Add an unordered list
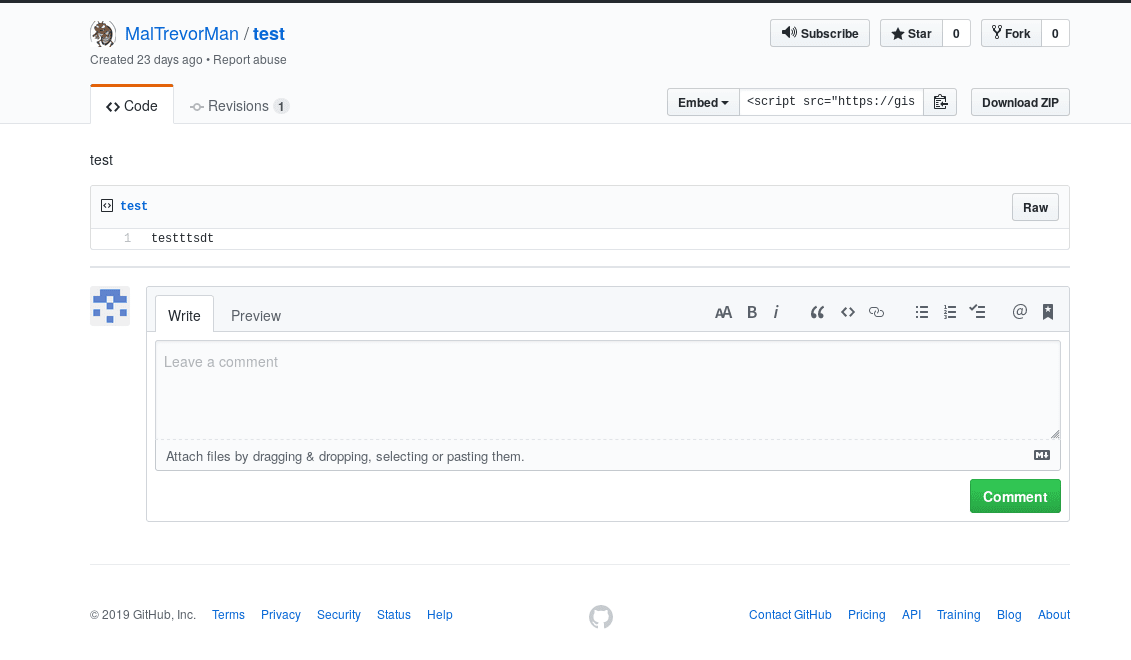 tap(921, 312)
